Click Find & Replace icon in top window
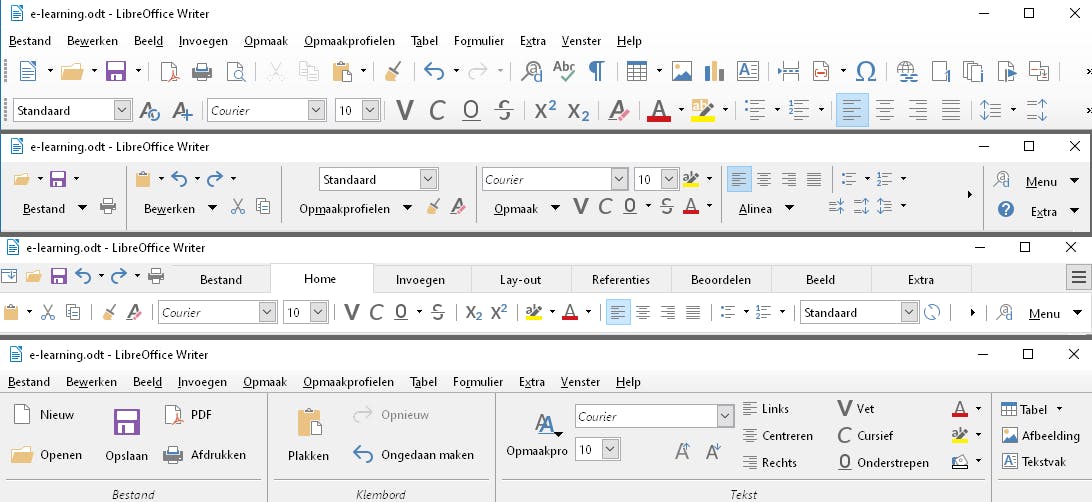Viewport: 1092px width, 502px height. [x=532, y=71]
